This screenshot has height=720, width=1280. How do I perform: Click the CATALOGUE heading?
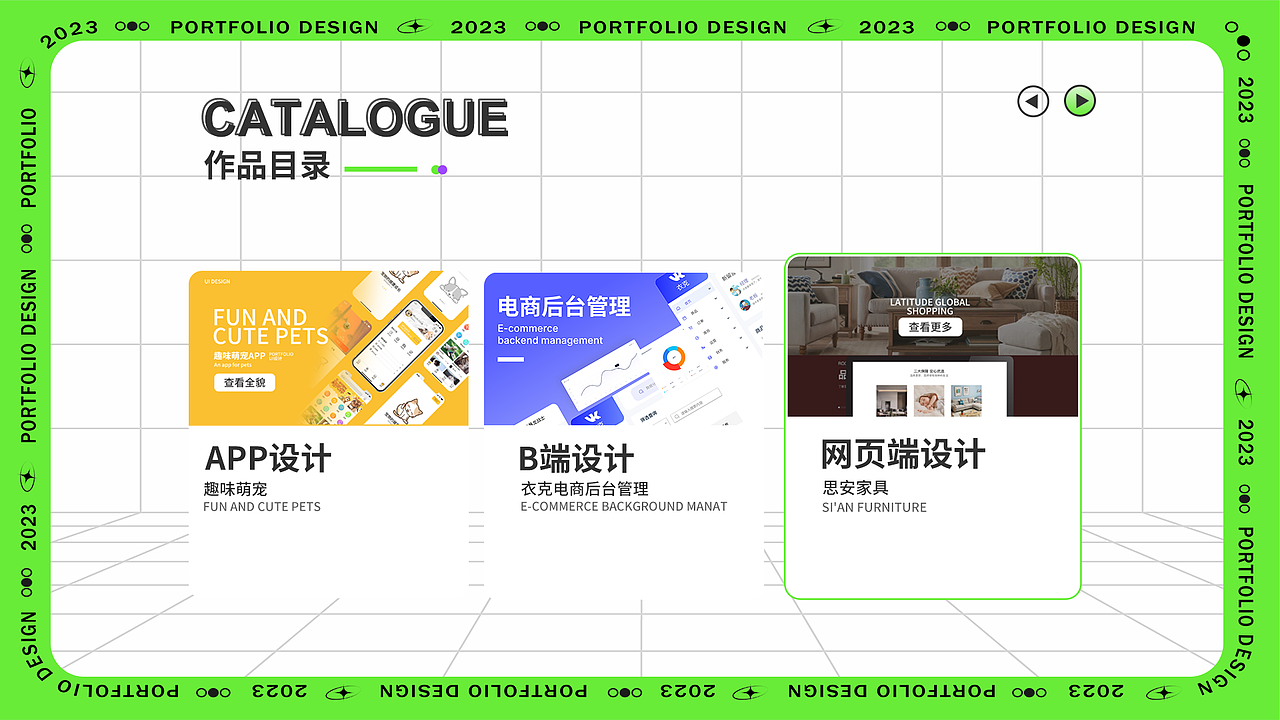[x=355, y=118]
